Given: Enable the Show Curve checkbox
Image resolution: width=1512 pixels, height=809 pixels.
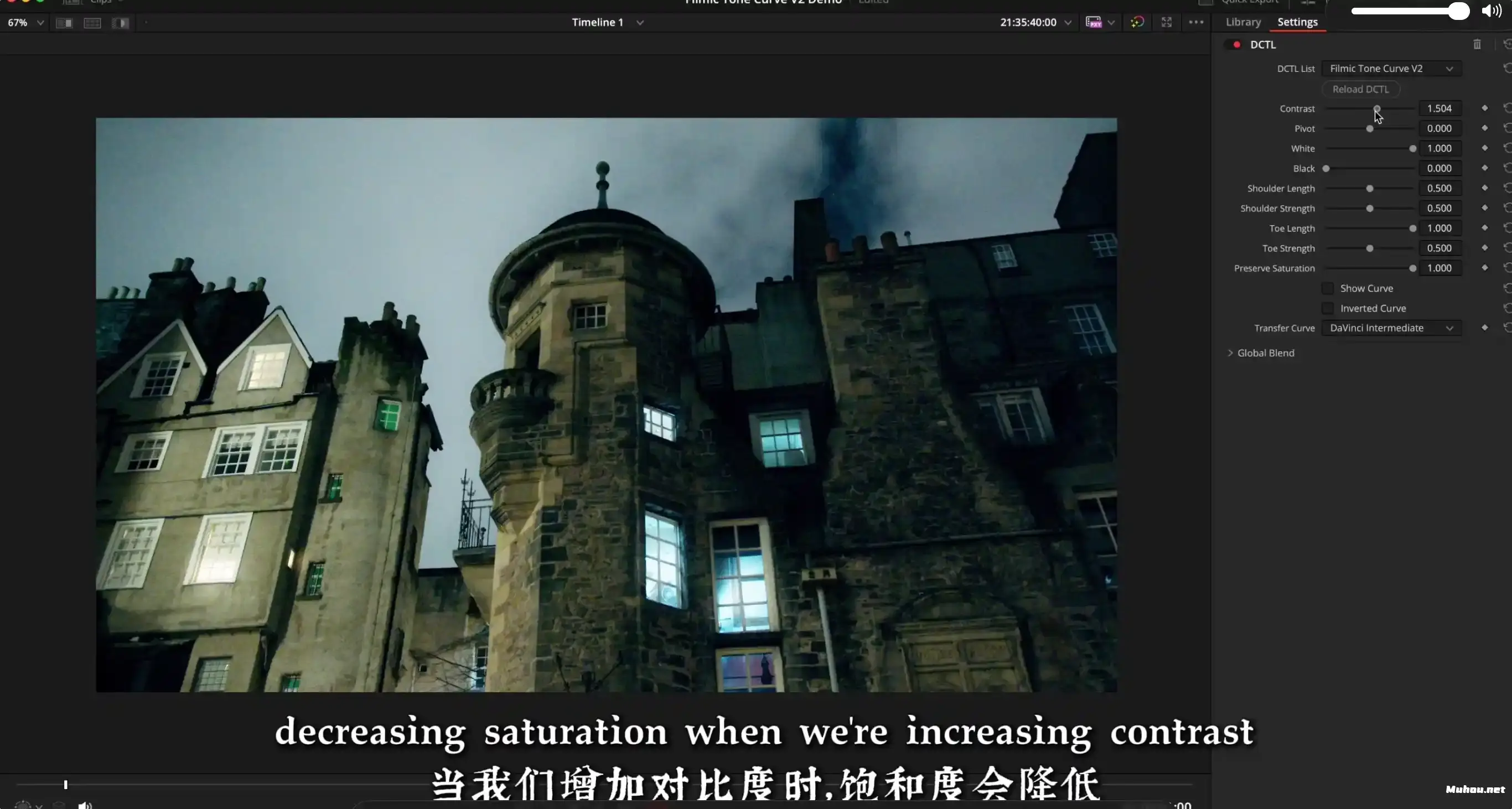Looking at the screenshot, I should click(1328, 288).
